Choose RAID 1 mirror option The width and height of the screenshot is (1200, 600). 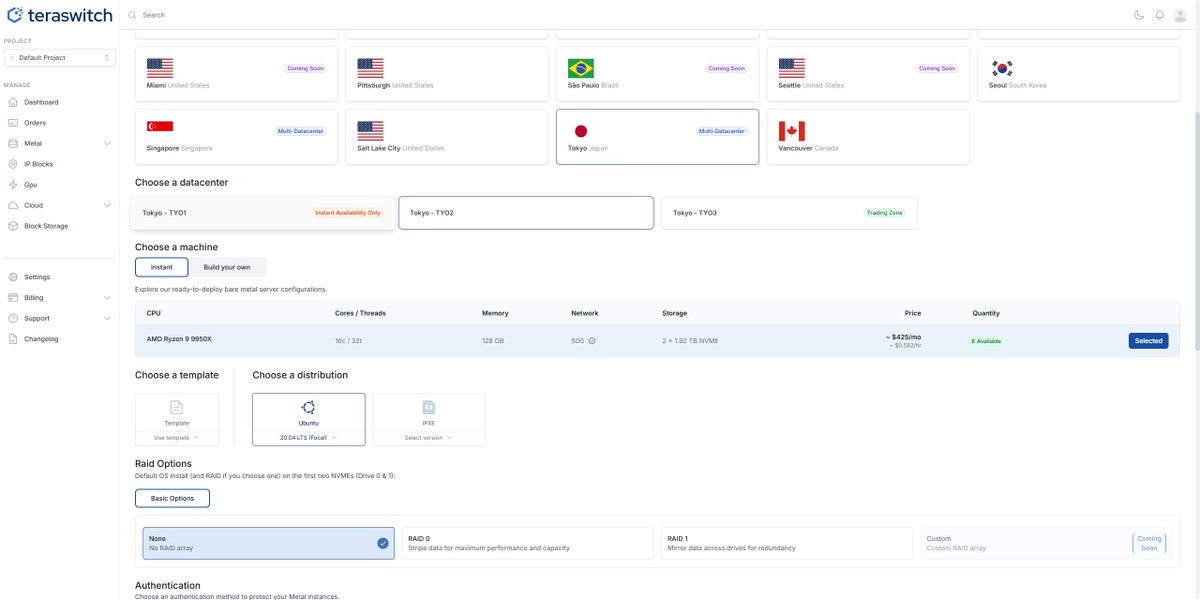tap(785, 543)
